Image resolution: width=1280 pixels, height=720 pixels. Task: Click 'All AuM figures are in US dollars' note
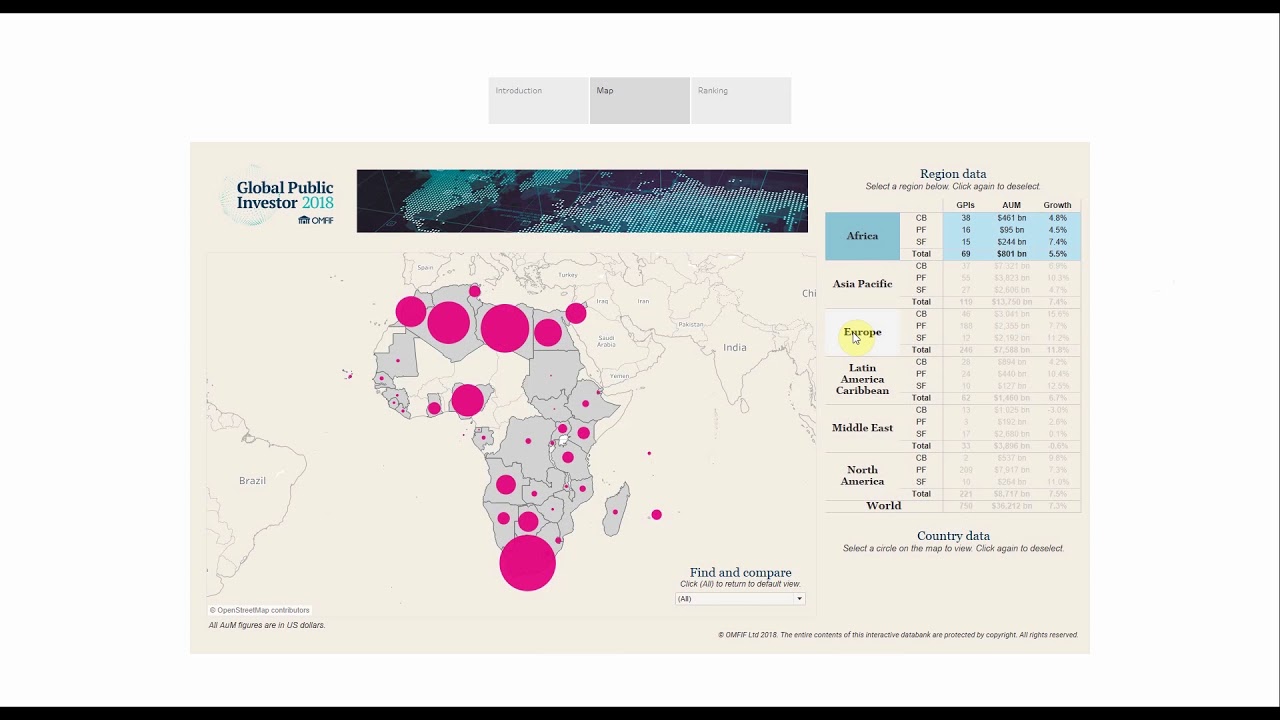[267, 625]
